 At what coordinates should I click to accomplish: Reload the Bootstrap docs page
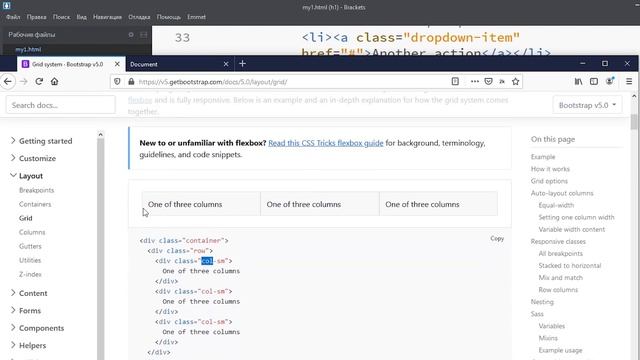pyautogui.click(x=39, y=82)
